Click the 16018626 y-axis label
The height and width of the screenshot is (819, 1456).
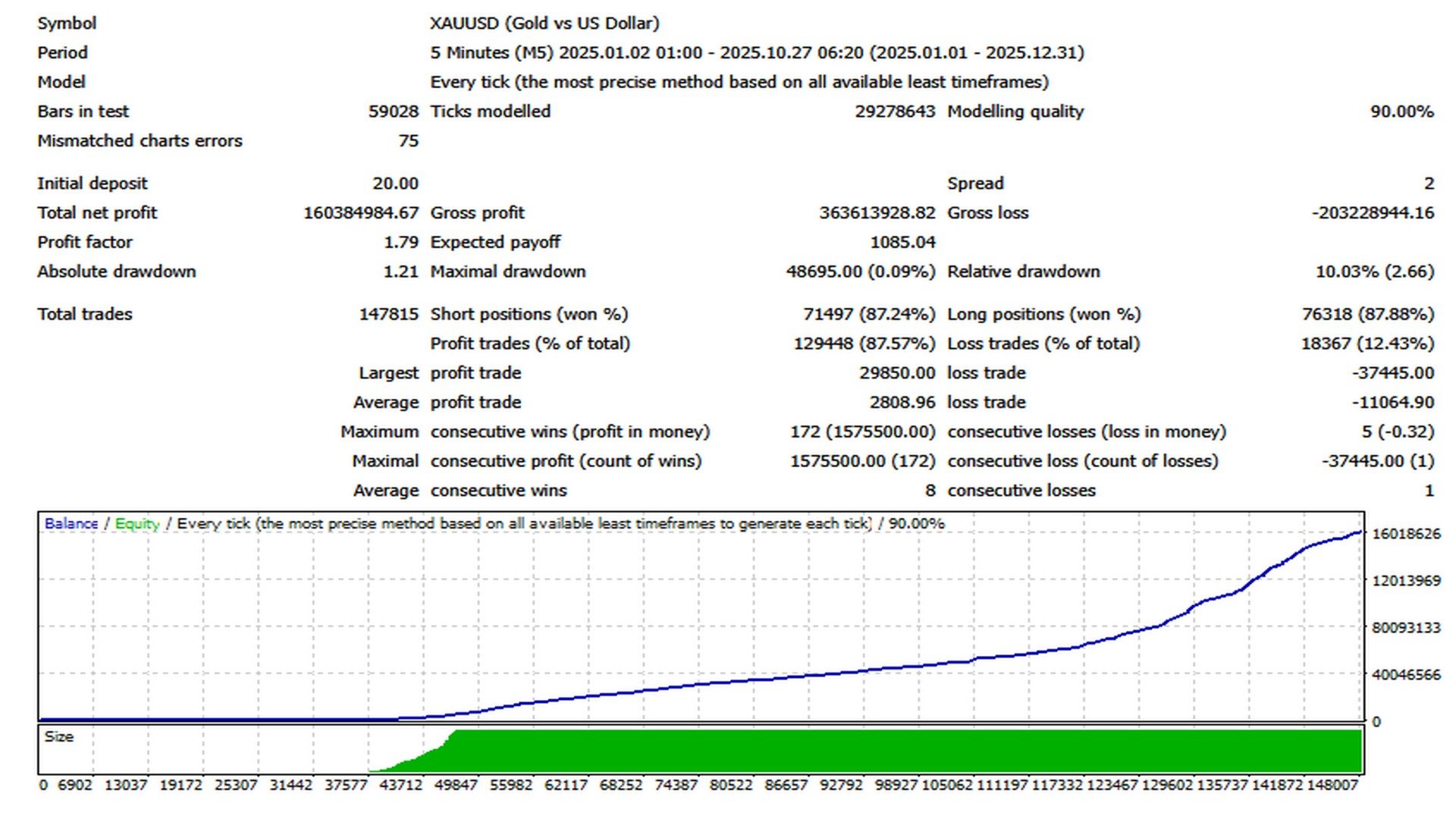click(1405, 534)
